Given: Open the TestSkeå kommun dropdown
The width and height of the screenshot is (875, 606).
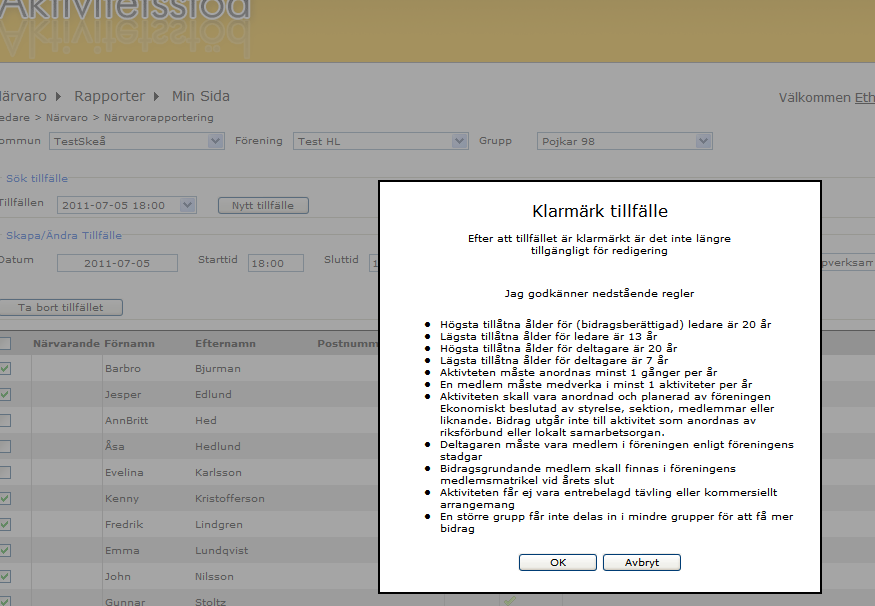Looking at the screenshot, I should tap(137, 141).
